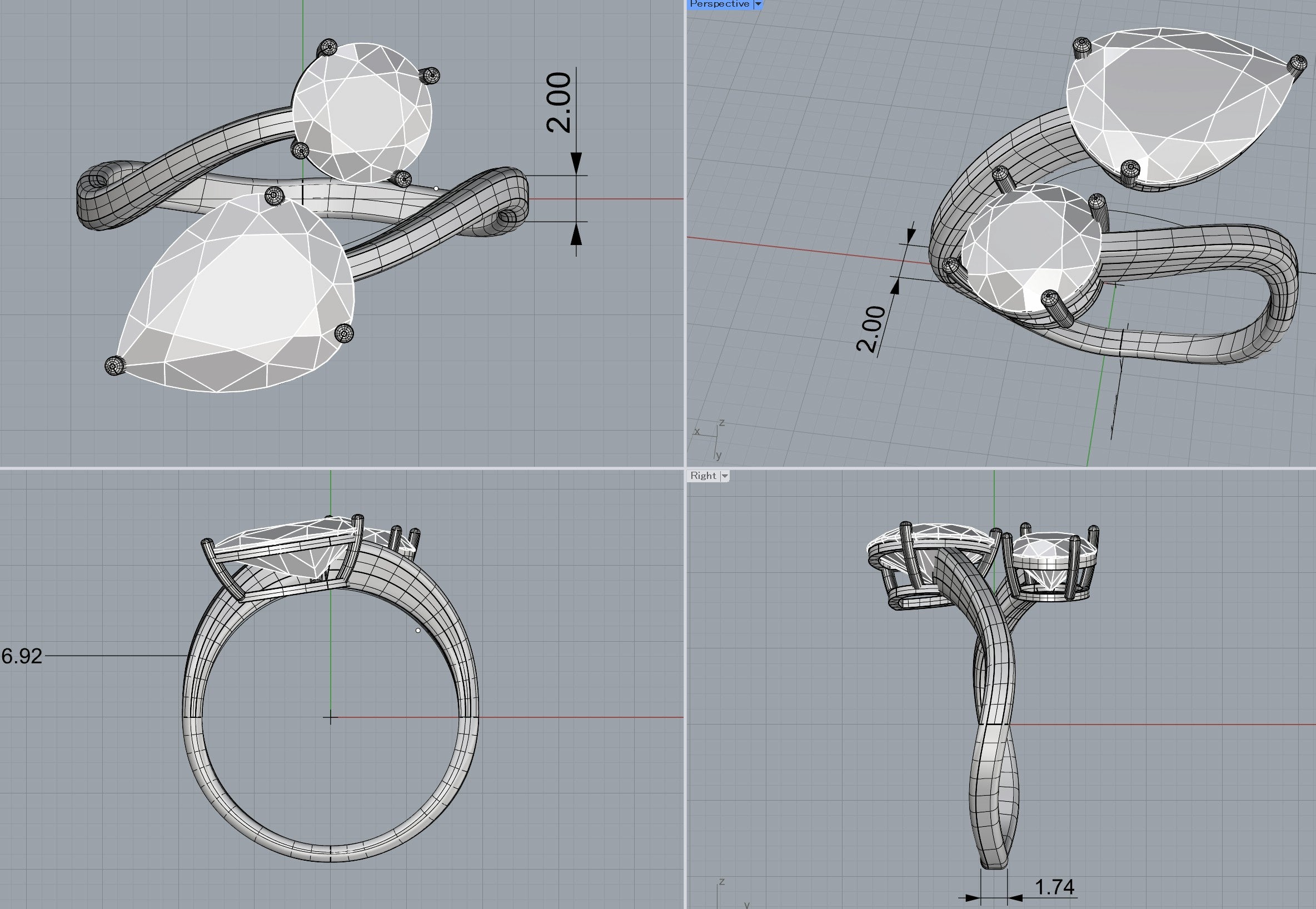
Task: Click the world axis icon in Right viewport
Action: (x=732, y=893)
